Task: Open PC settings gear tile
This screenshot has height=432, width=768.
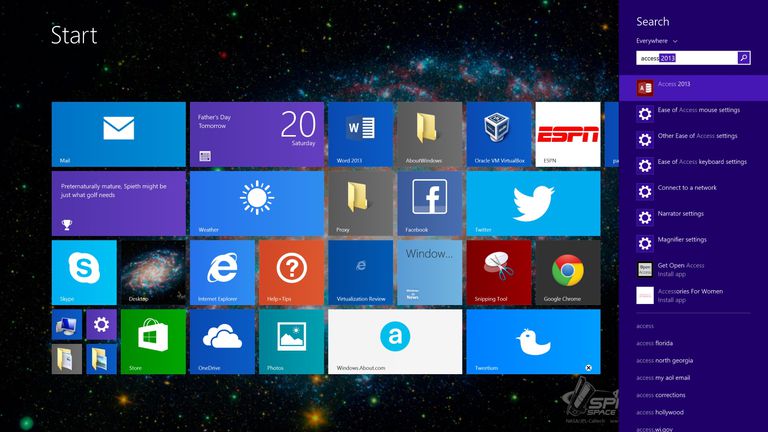Action: [101, 324]
